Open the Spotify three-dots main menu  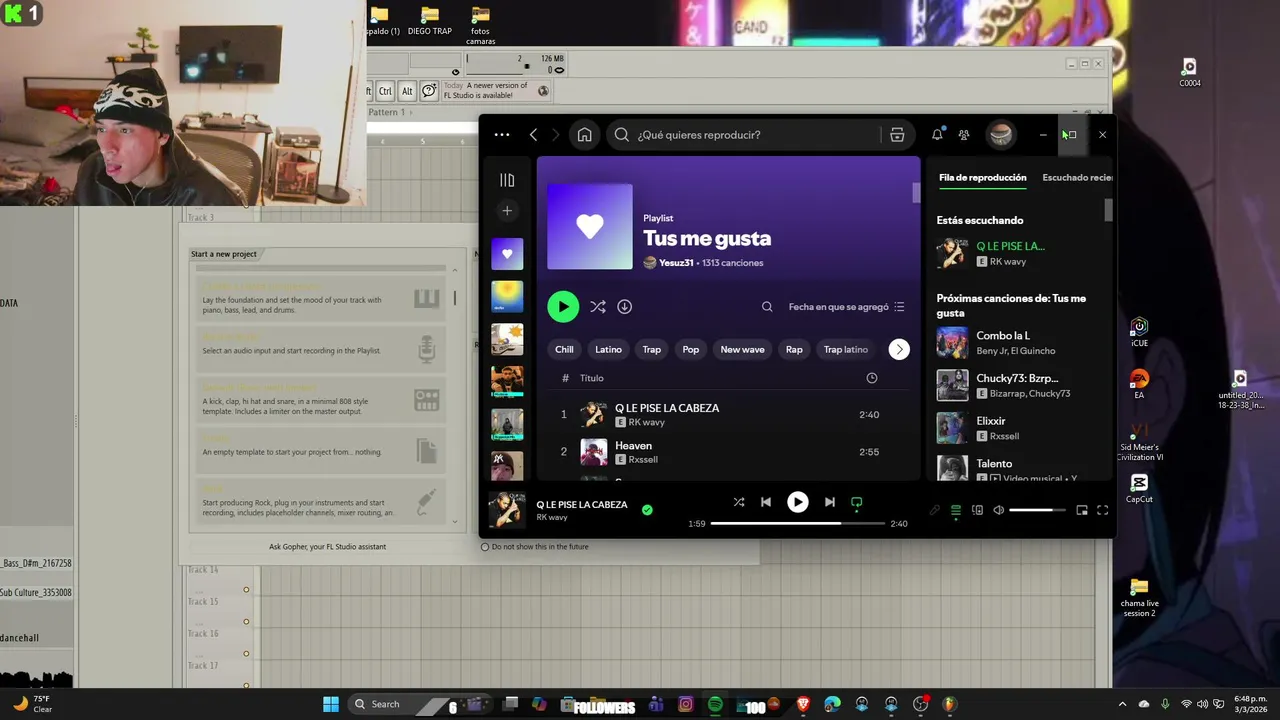point(502,135)
